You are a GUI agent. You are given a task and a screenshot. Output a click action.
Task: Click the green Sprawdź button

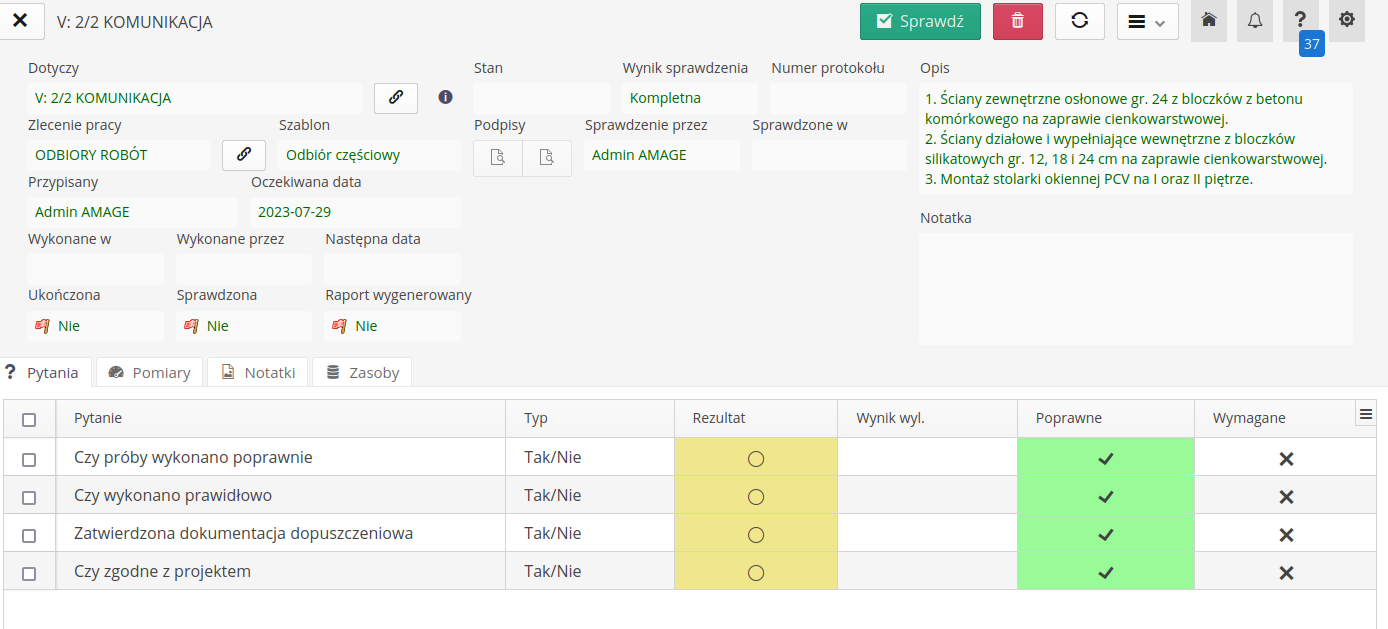click(x=920, y=21)
